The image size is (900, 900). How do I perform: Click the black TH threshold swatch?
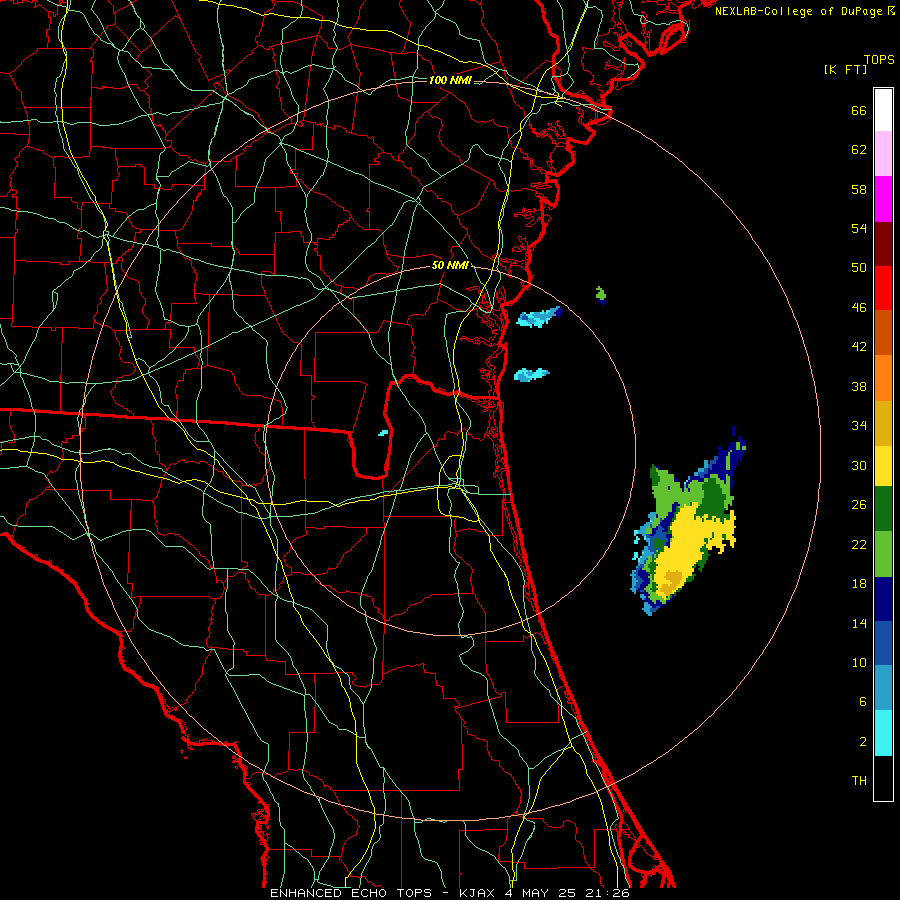point(883,778)
